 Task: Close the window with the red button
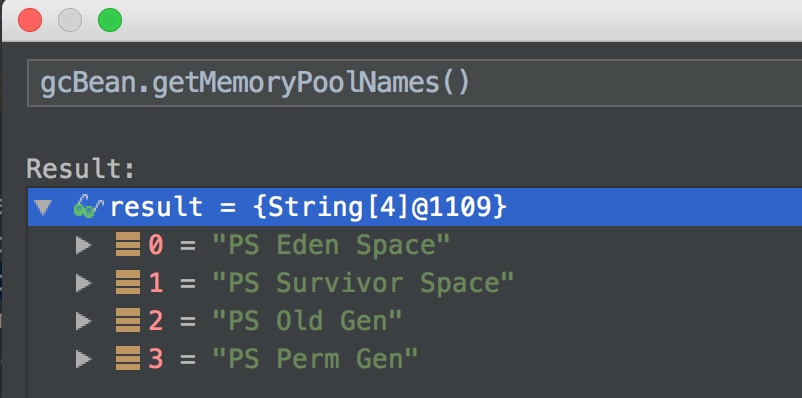tap(30, 20)
